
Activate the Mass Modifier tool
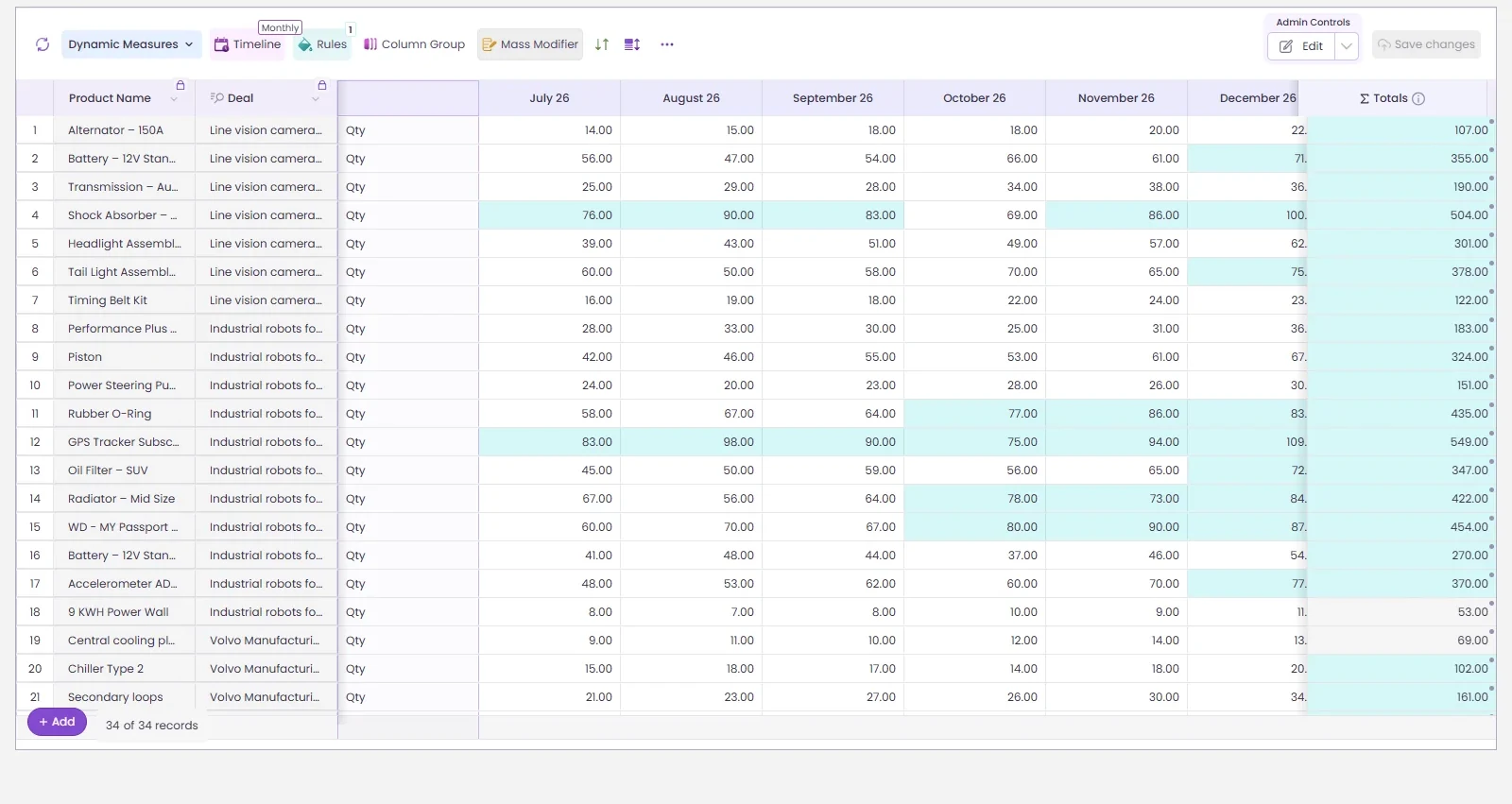[x=529, y=44]
